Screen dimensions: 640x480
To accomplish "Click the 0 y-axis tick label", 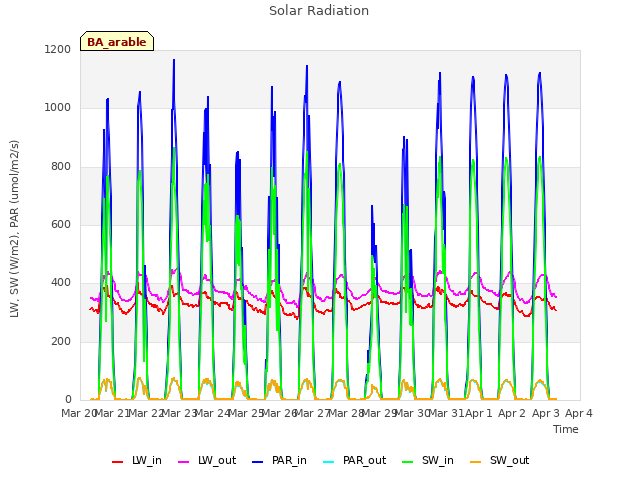I will pyautogui.click(x=68, y=399).
